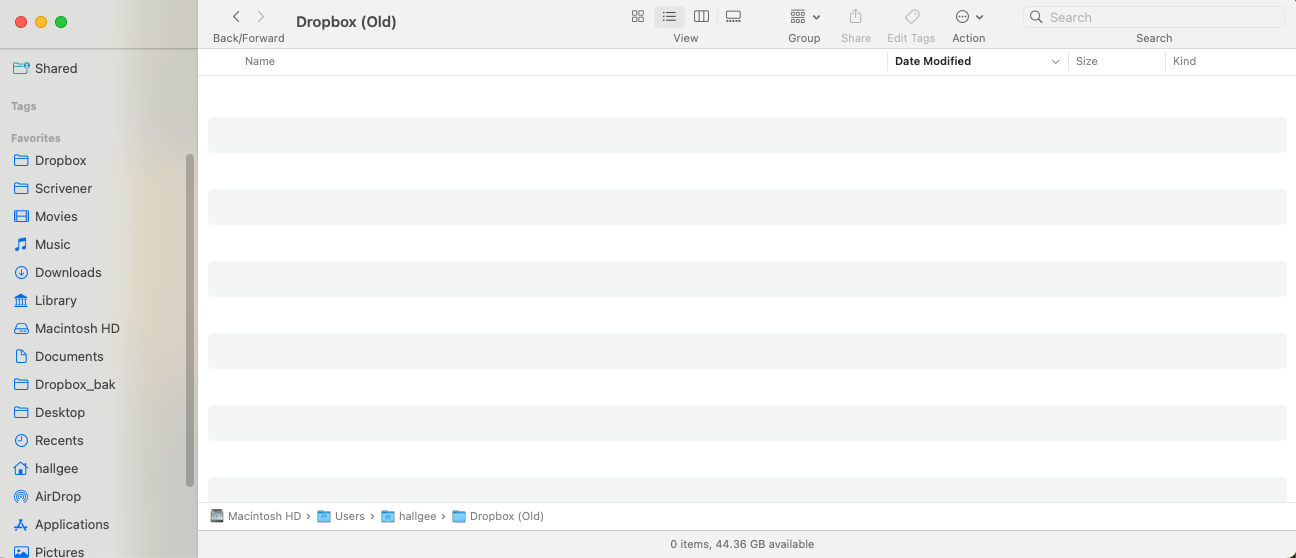Switch to list view
The height and width of the screenshot is (558, 1296).
[x=670, y=17]
